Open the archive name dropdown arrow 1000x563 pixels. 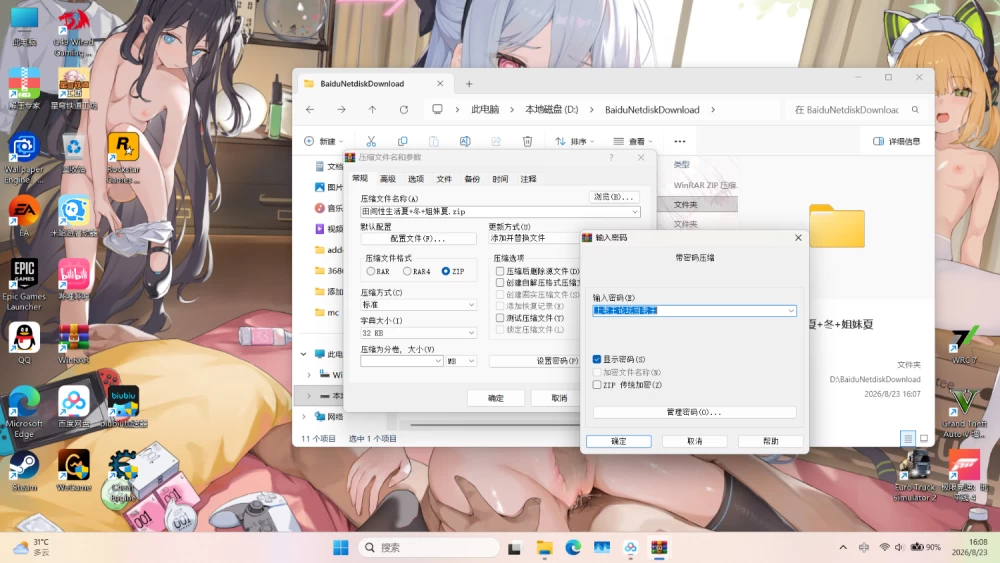pos(635,212)
